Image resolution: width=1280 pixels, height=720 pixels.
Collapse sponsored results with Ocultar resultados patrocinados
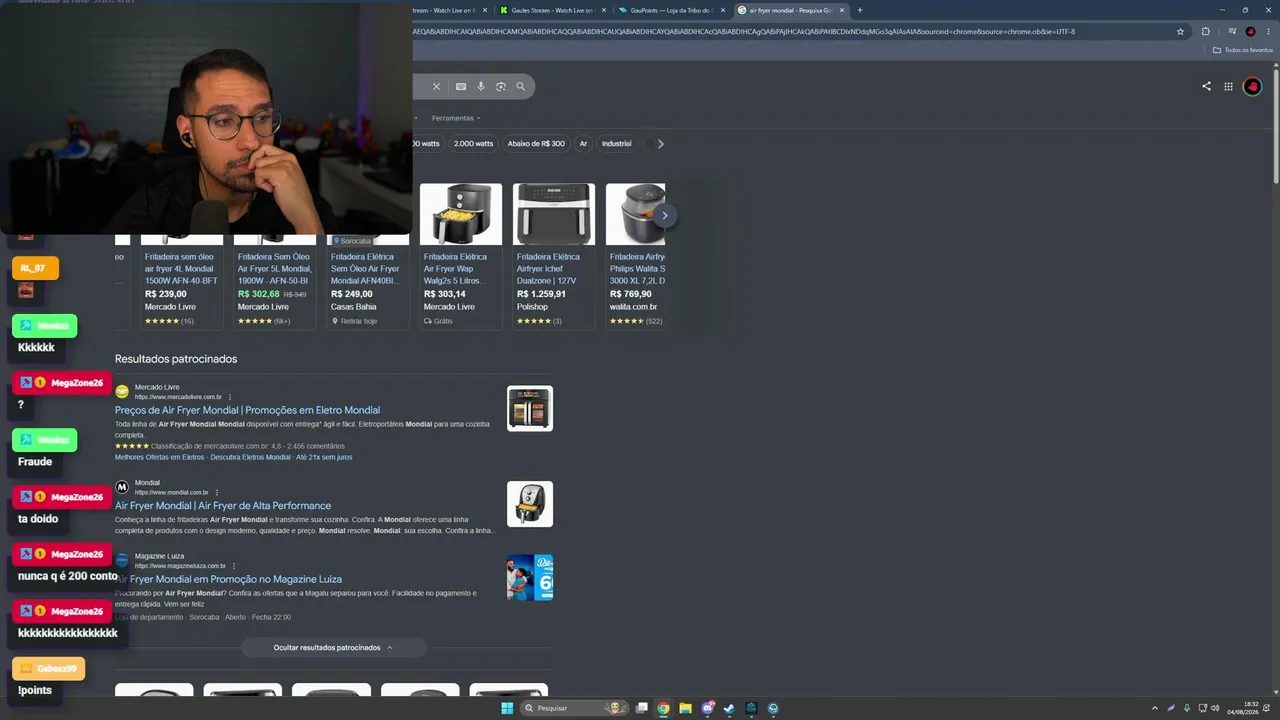[333, 648]
